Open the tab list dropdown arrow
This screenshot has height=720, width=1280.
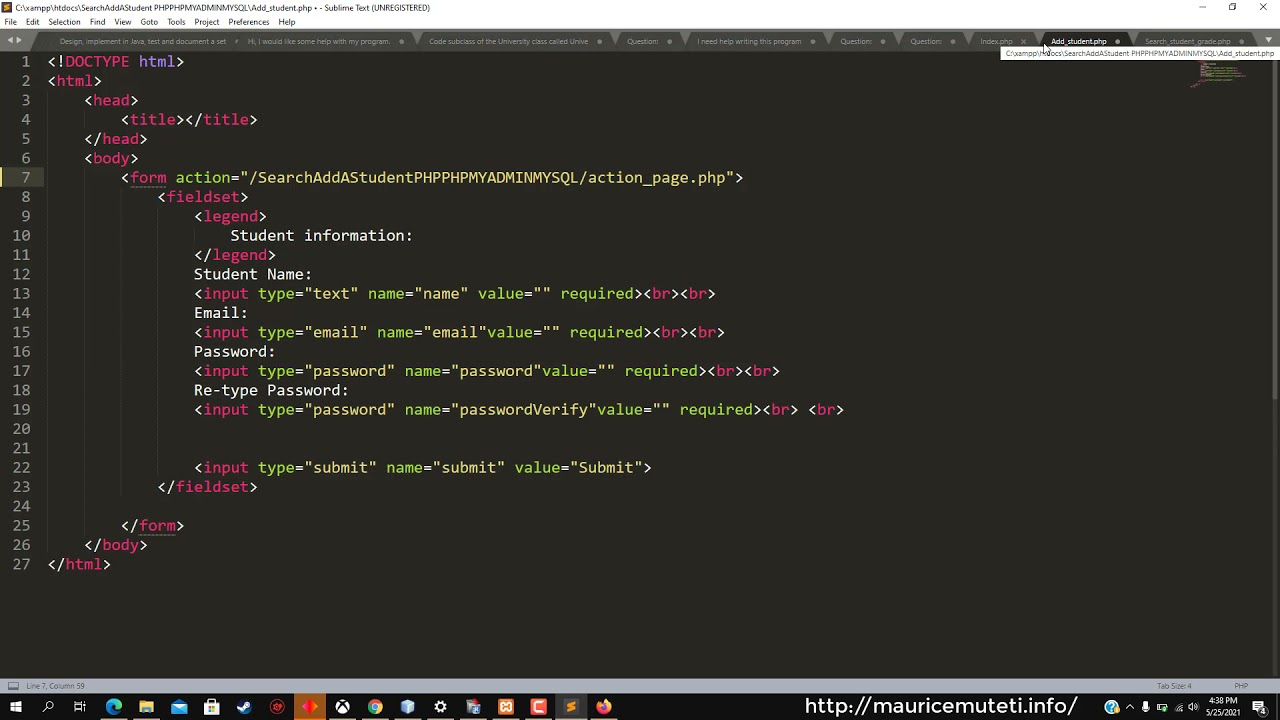pos(1268,41)
